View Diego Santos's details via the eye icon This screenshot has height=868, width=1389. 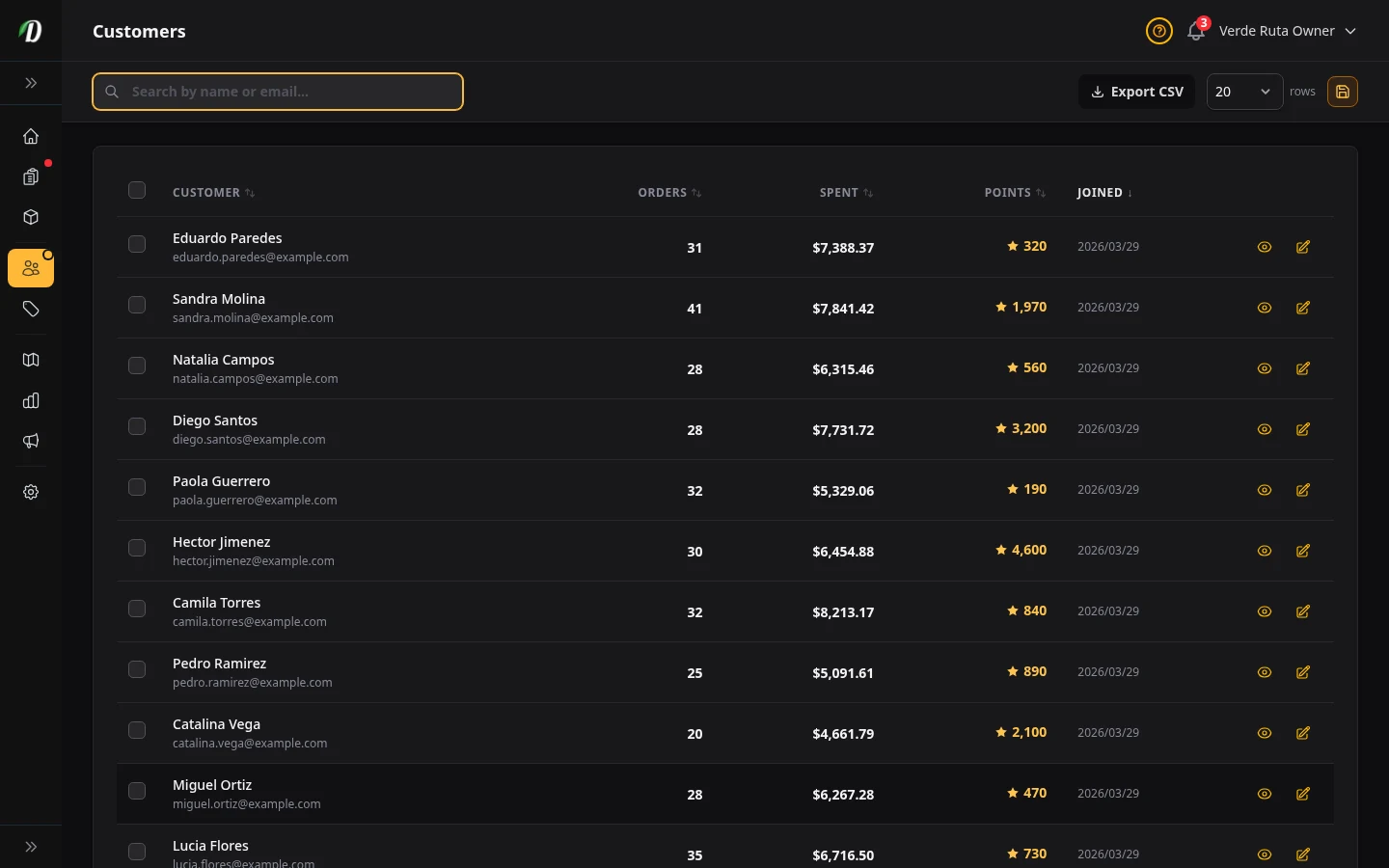(1264, 429)
